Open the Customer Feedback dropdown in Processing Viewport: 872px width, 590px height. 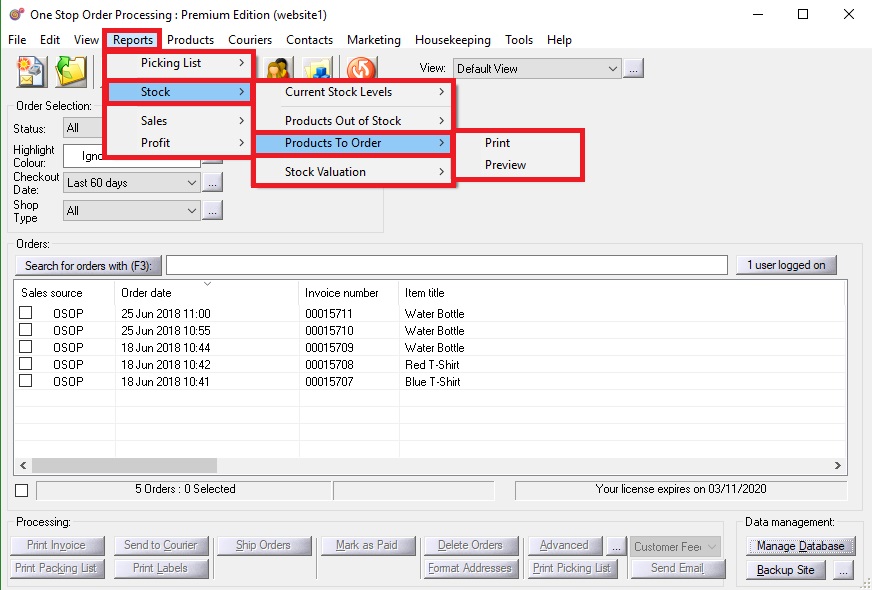(675, 547)
